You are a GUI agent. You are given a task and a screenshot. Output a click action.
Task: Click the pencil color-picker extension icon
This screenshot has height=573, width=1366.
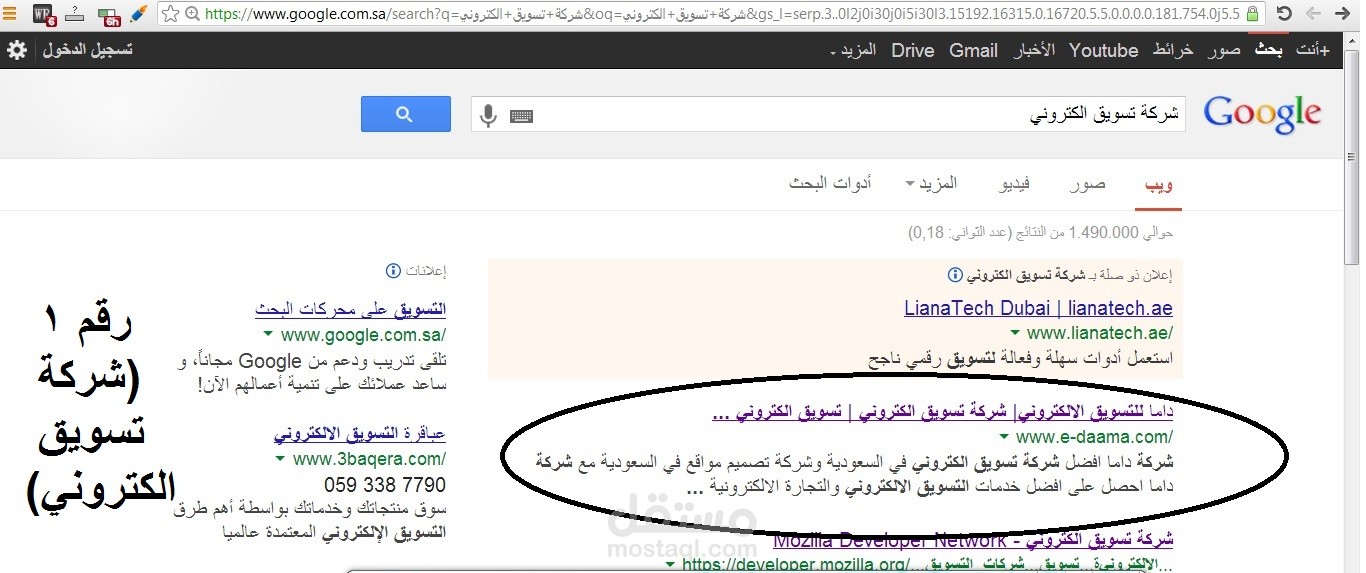pos(138,14)
